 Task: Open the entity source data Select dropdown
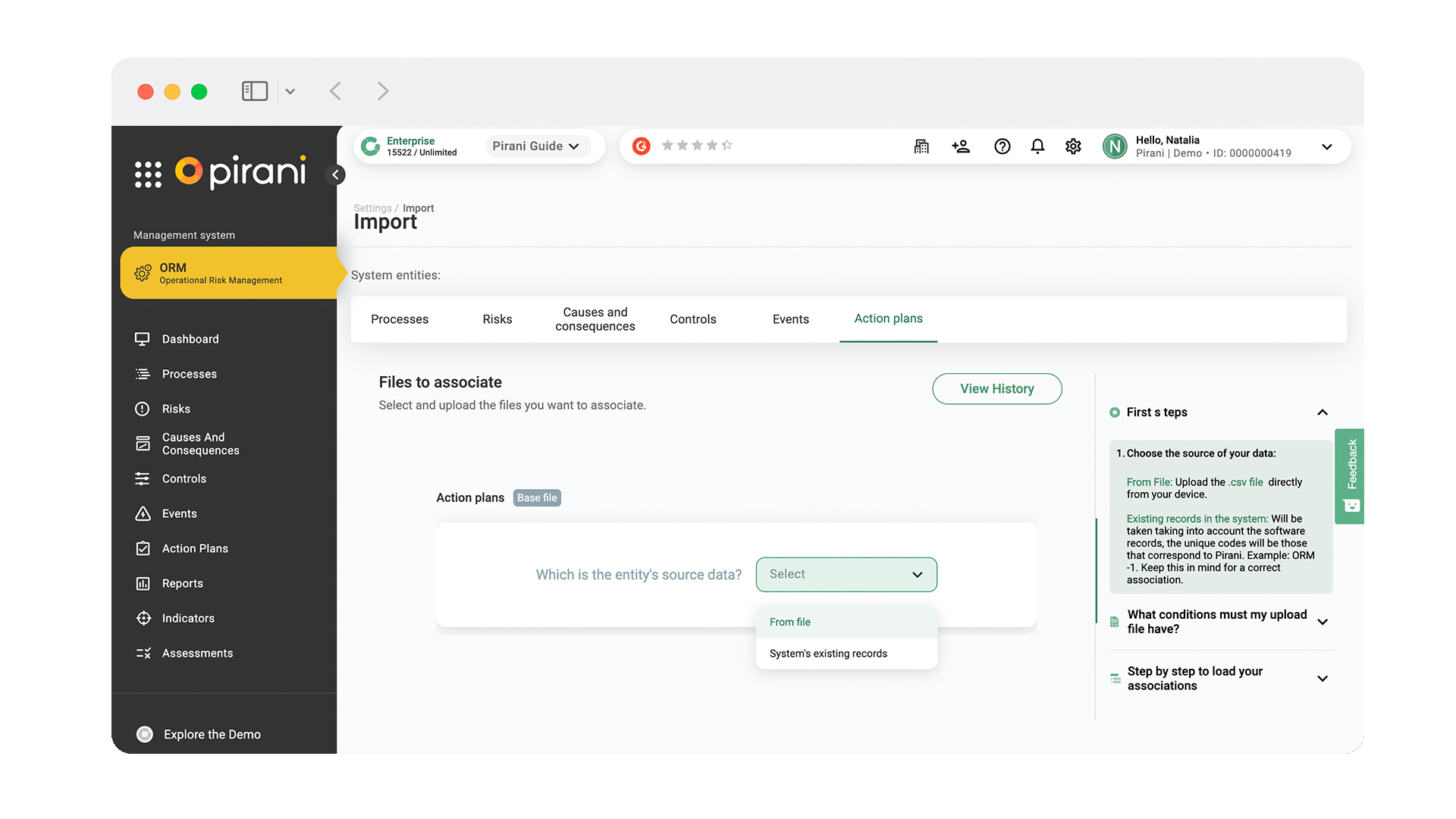click(846, 575)
